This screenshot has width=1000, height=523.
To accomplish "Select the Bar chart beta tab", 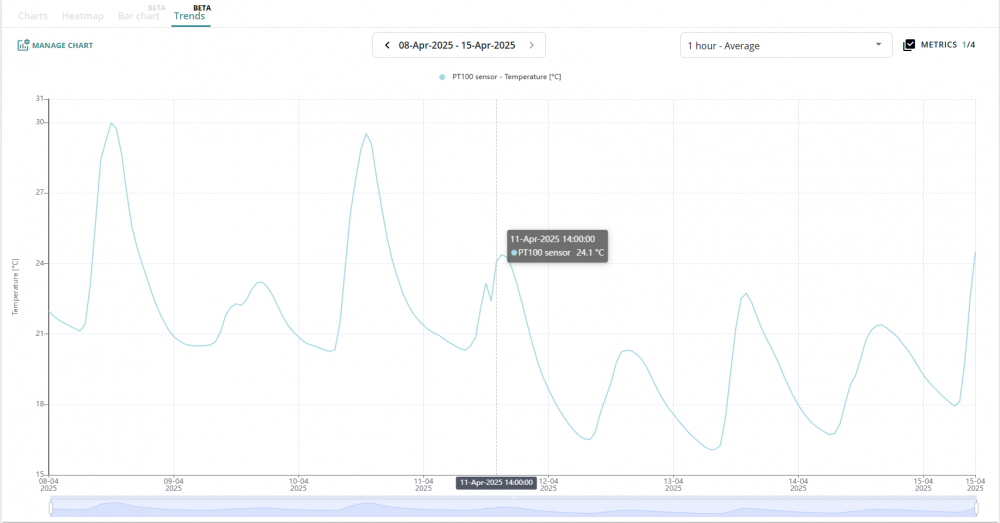I will 139,16.
